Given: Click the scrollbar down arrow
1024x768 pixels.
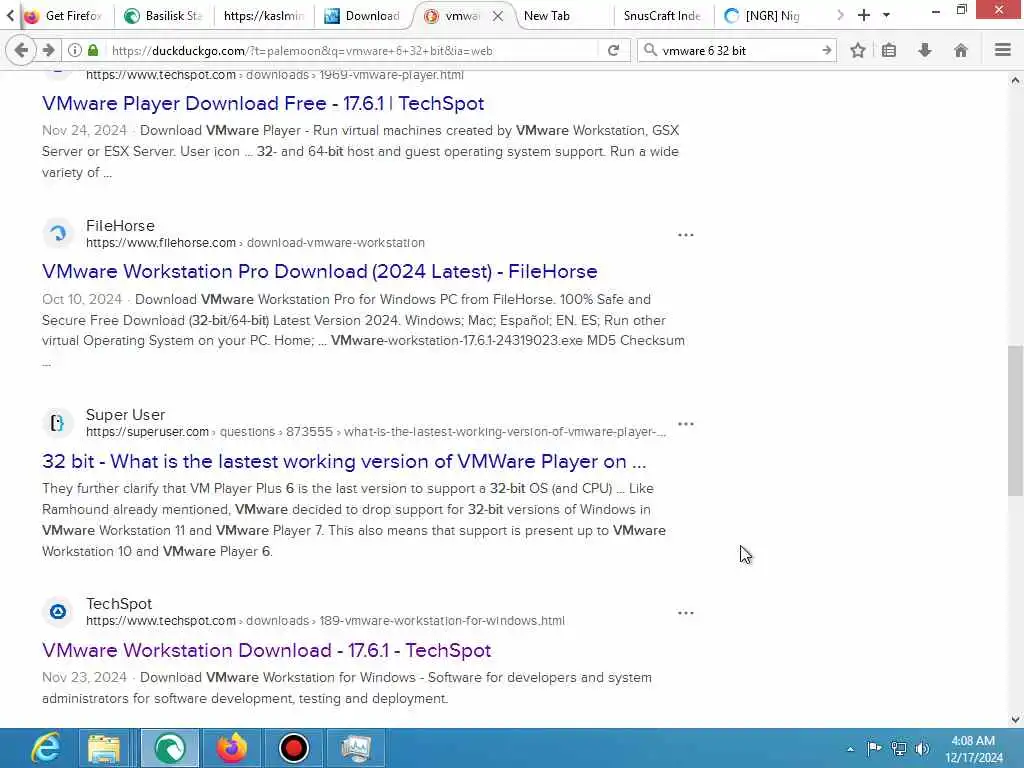Looking at the screenshot, I should [x=1015, y=720].
